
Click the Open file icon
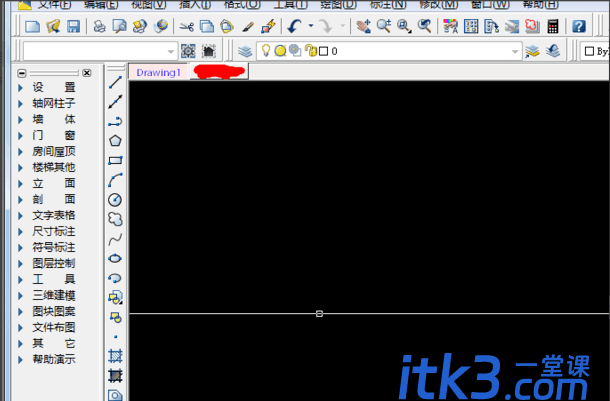tap(53, 26)
